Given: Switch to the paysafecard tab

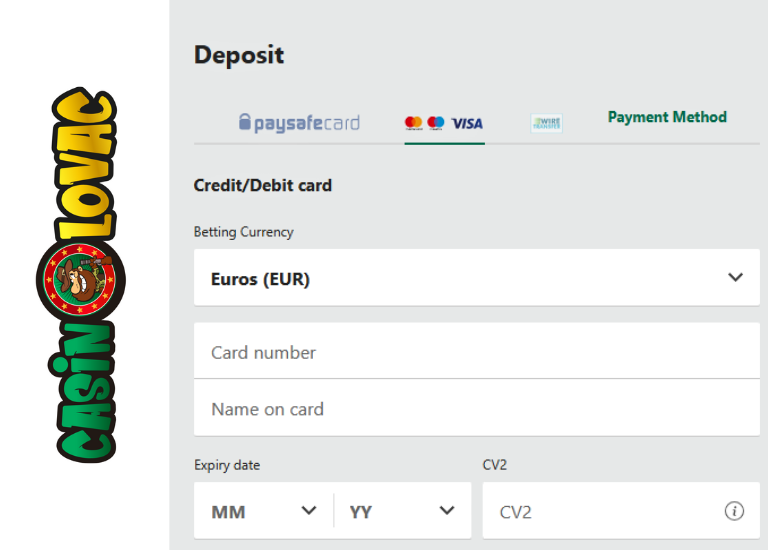Looking at the screenshot, I should pyautogui.click(x=299, y=123).
